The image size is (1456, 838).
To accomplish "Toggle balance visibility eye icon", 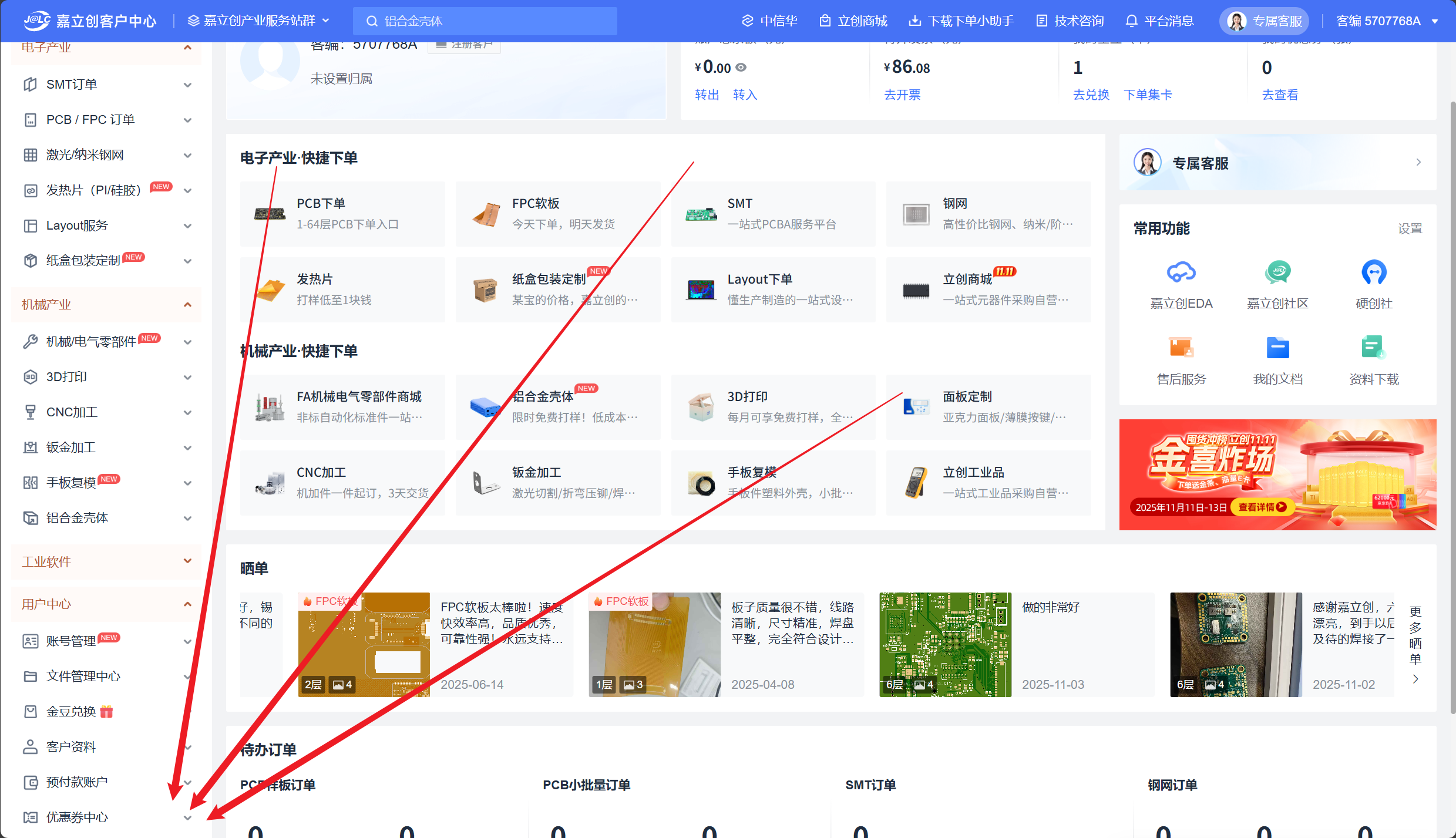I will (741, 68).
